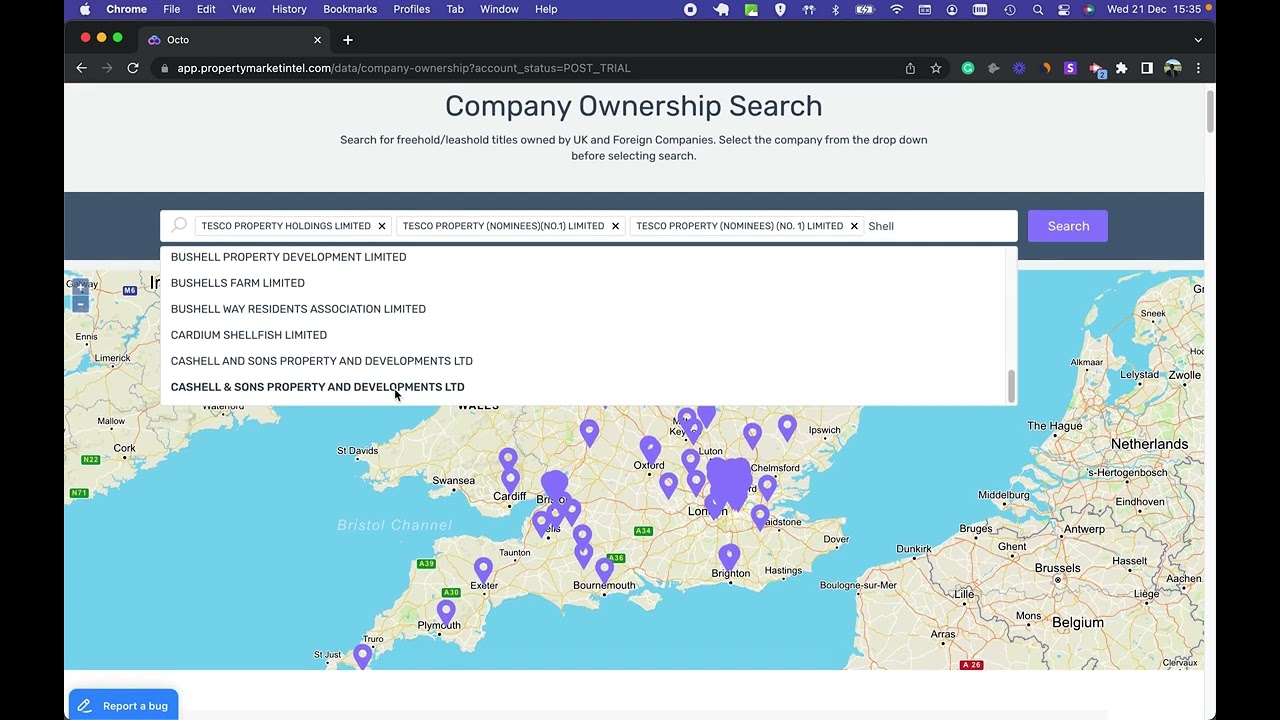Click the purple Search button

tap(1068, 226)
